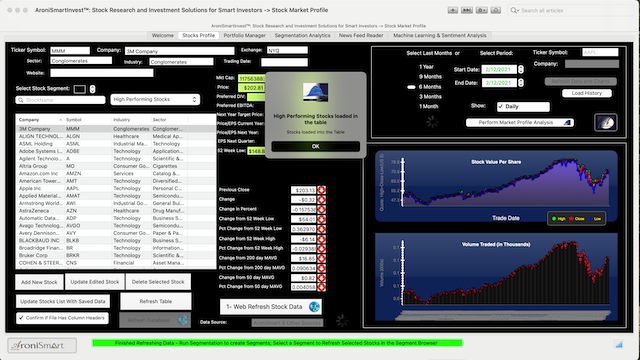This screenshot has height=360, width=640.
Task: Open the Show Daily dropdown
Action: 523,107
